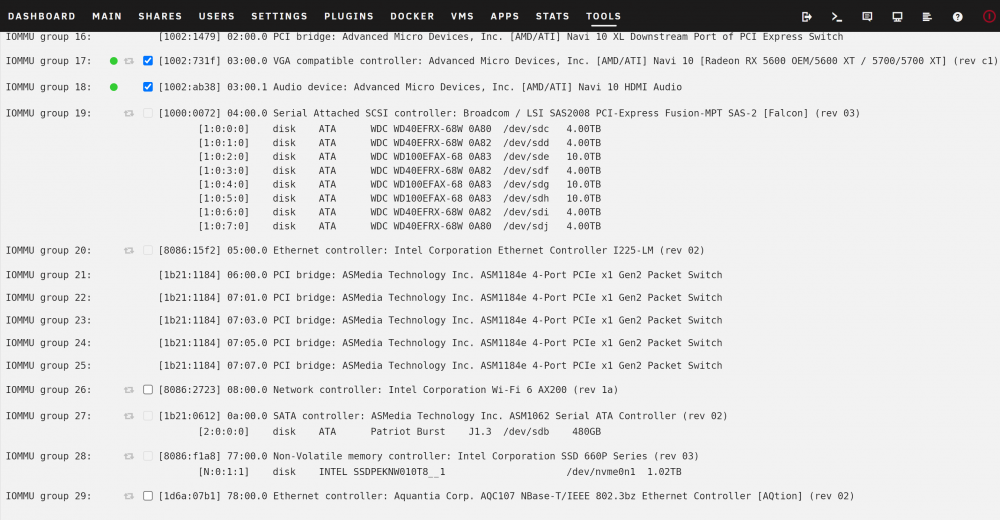
Task: Click the /dev/sdc disk row
Action: 400,129
